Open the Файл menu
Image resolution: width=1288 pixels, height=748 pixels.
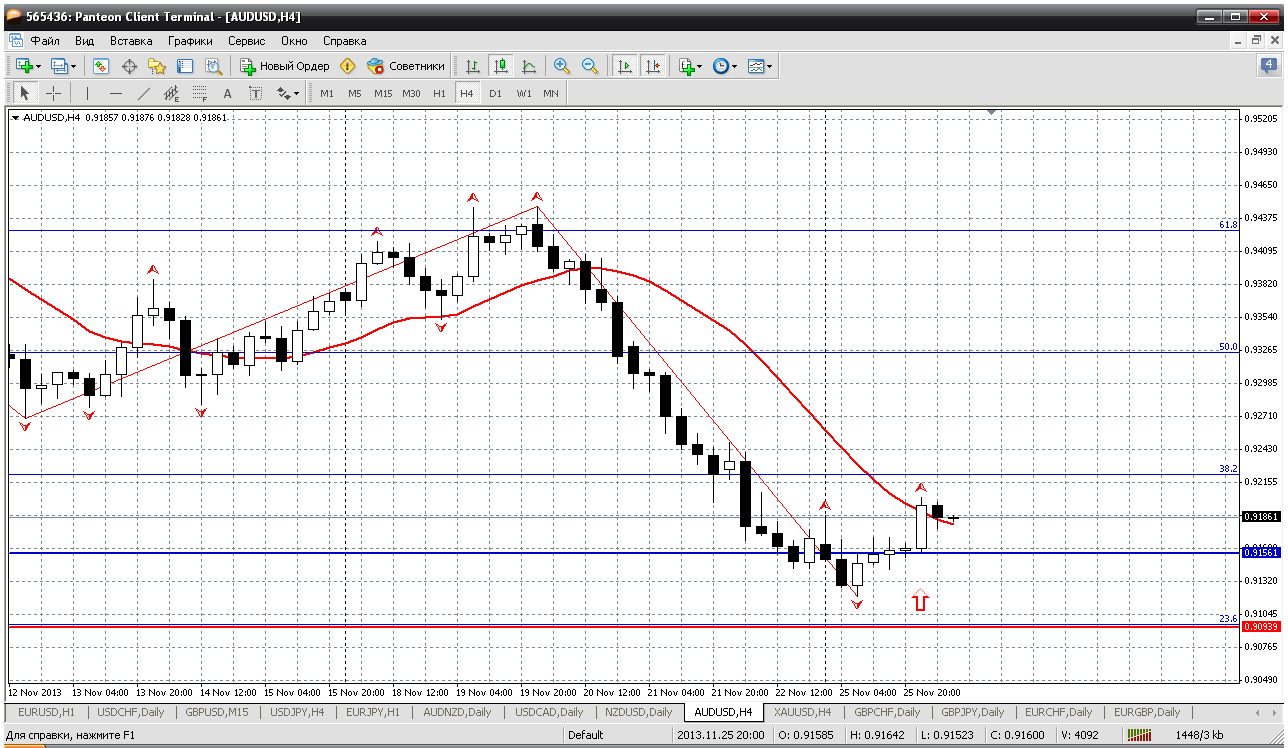(44, 41)
